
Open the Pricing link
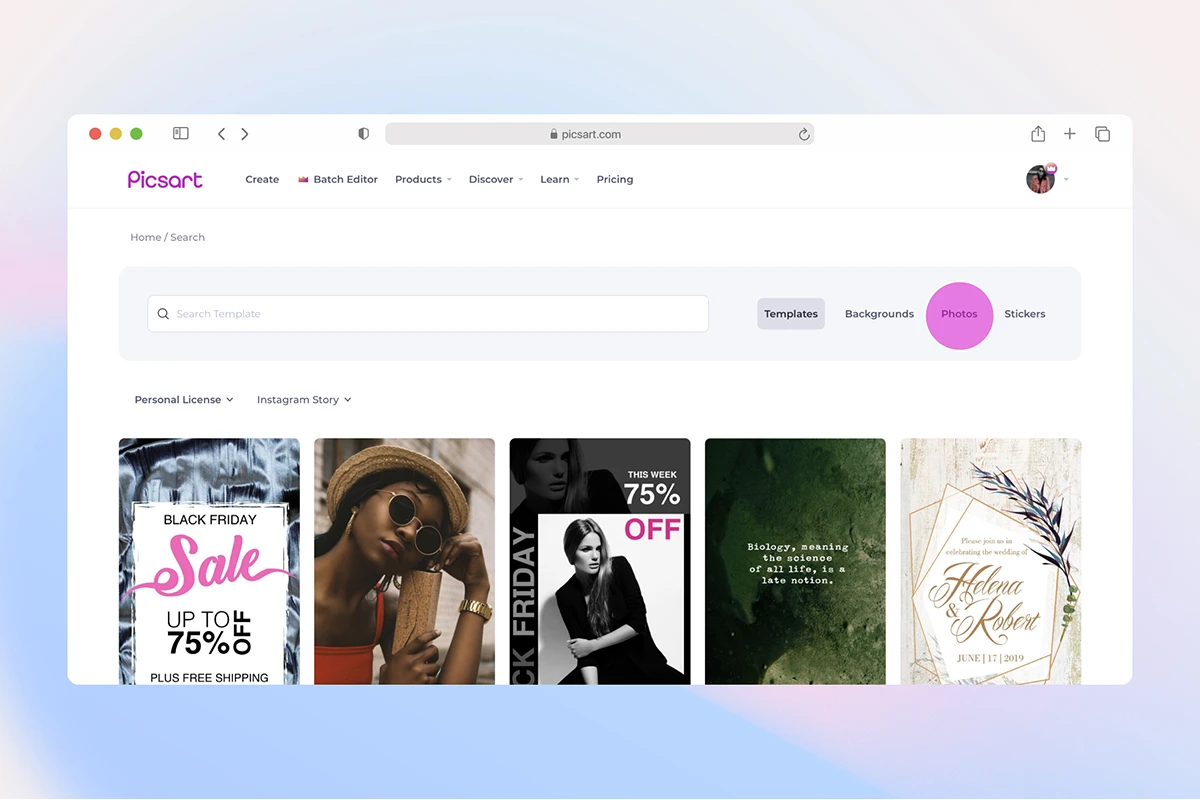pos(615,180)
